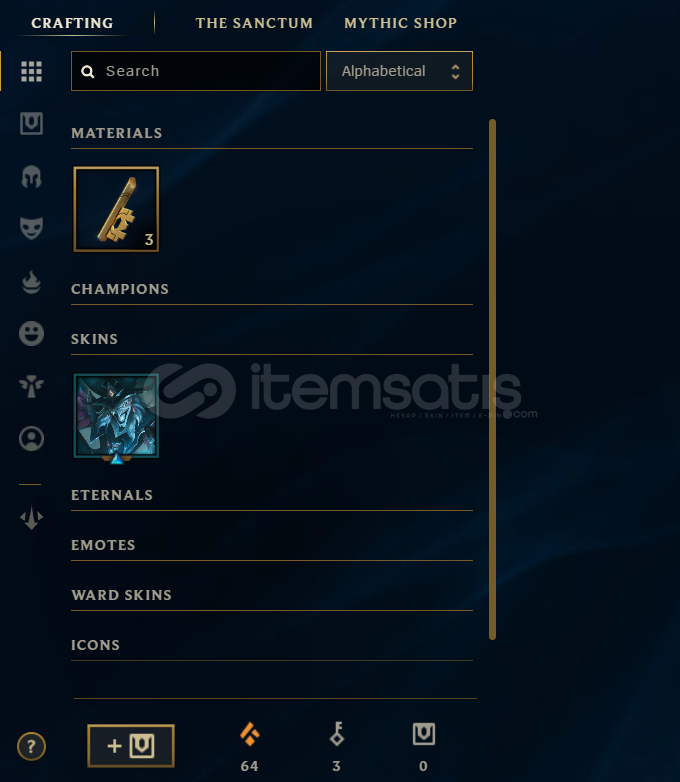Select the Crafting tab
Viewport: 680px width, 782px height.
pyautogui.click(x=72, y=23)
